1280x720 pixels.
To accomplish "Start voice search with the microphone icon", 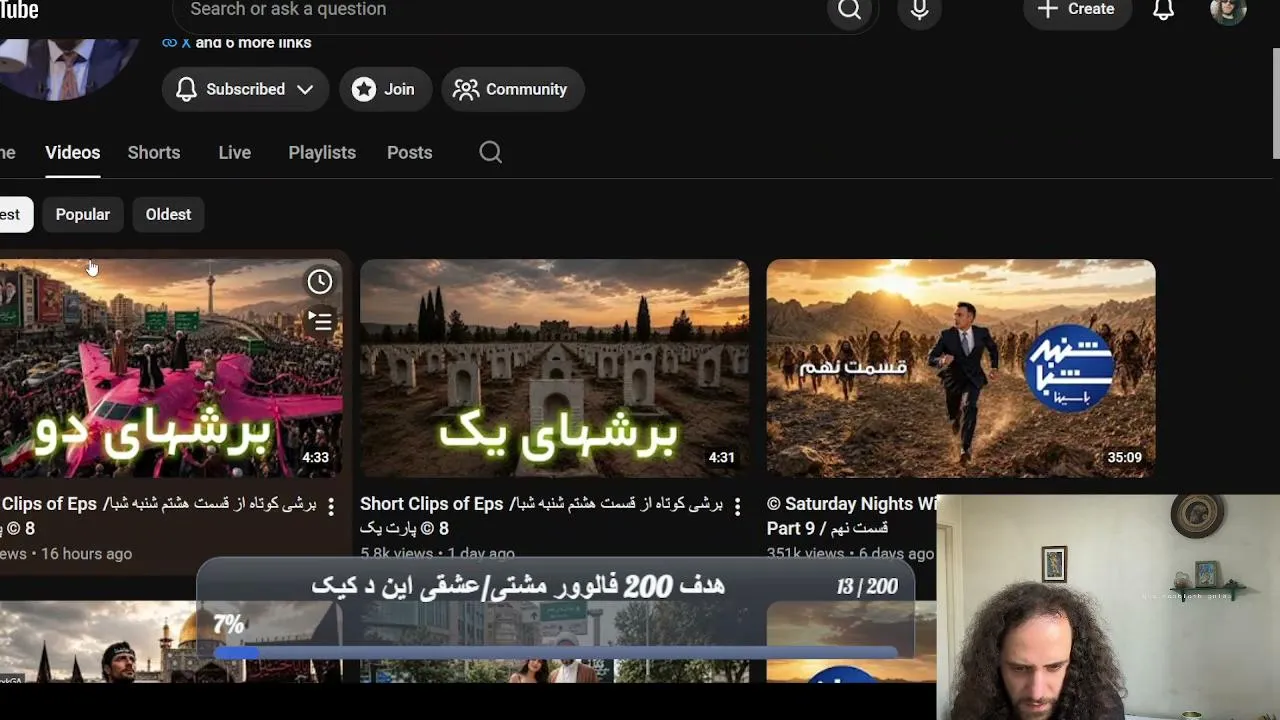I will (920, 10).
